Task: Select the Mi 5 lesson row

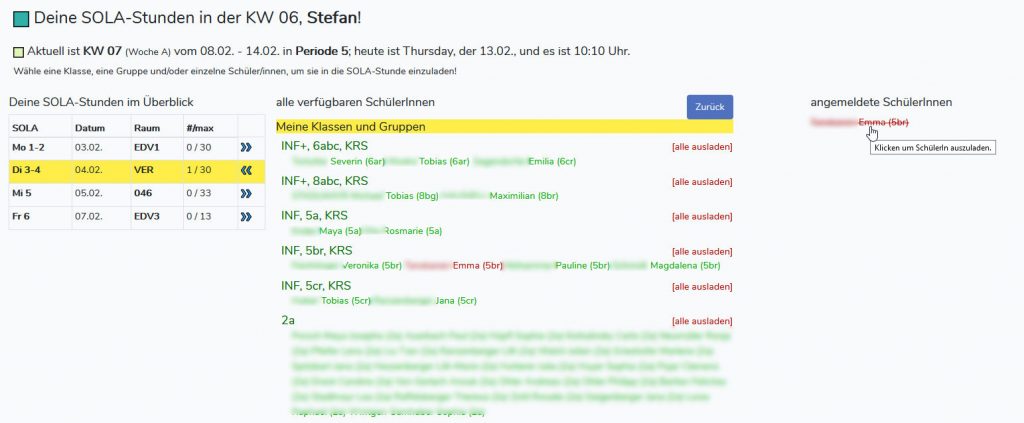Action: 136,193
